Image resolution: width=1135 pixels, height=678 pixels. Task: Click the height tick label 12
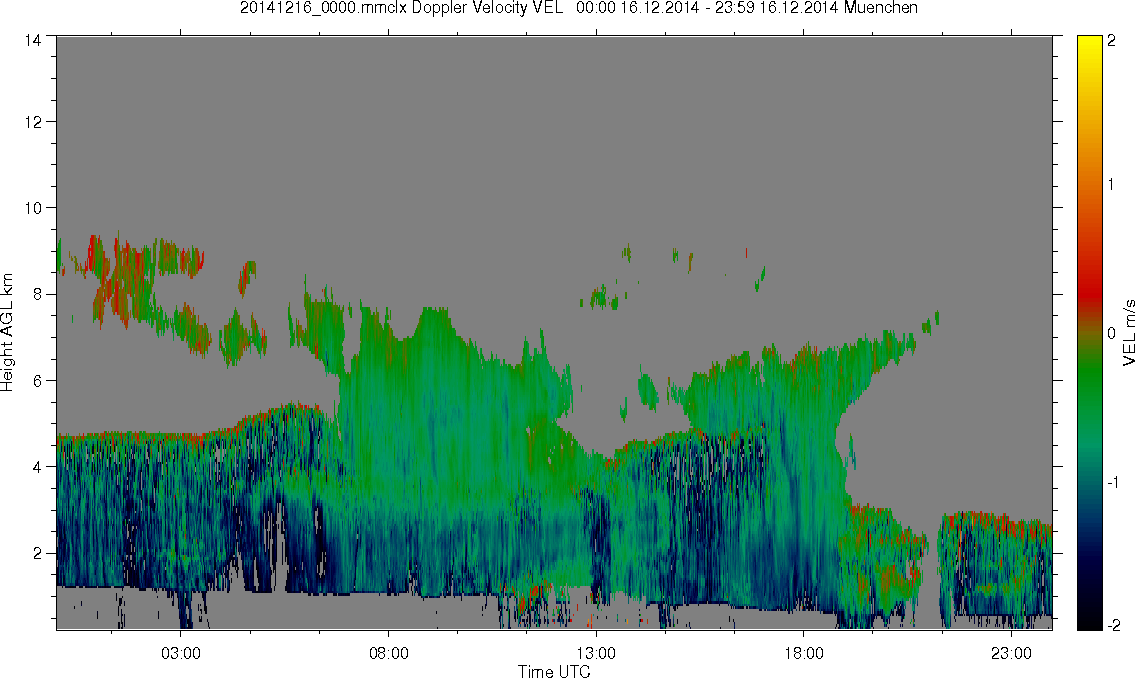click(x=32, y=122)
